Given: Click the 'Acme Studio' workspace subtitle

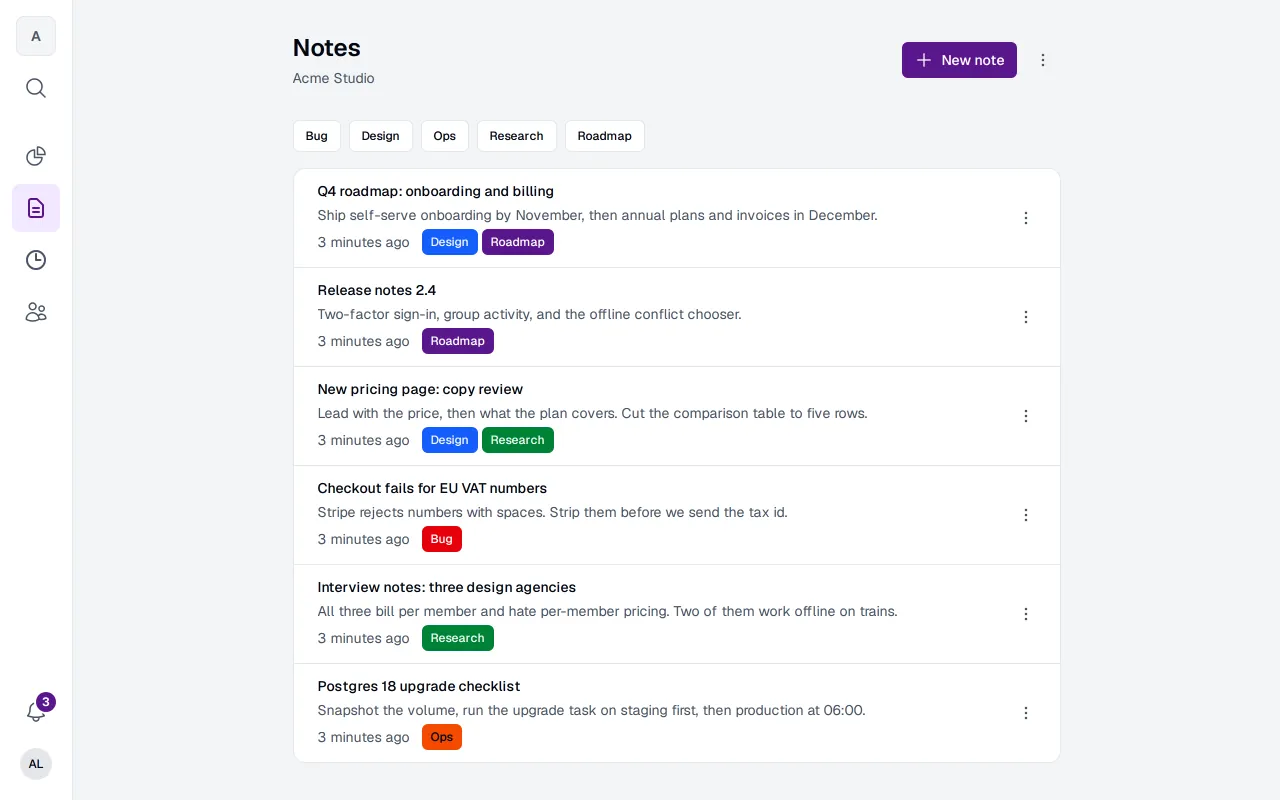Looking at the screenshot, I should click(x=334, y=78).
